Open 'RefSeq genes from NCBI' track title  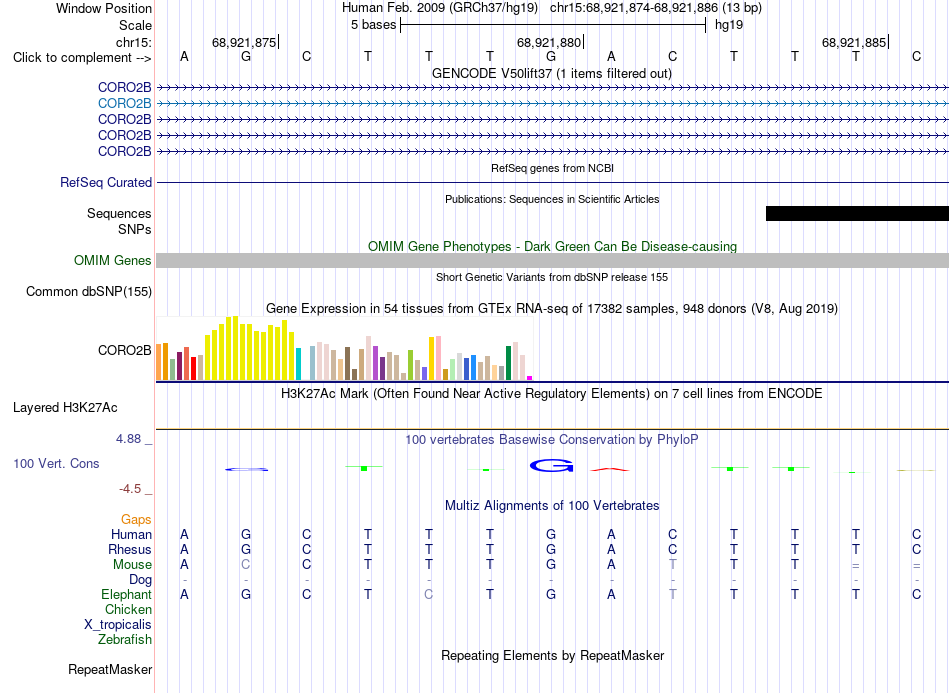pyautogui.click(x=552, y=168)
